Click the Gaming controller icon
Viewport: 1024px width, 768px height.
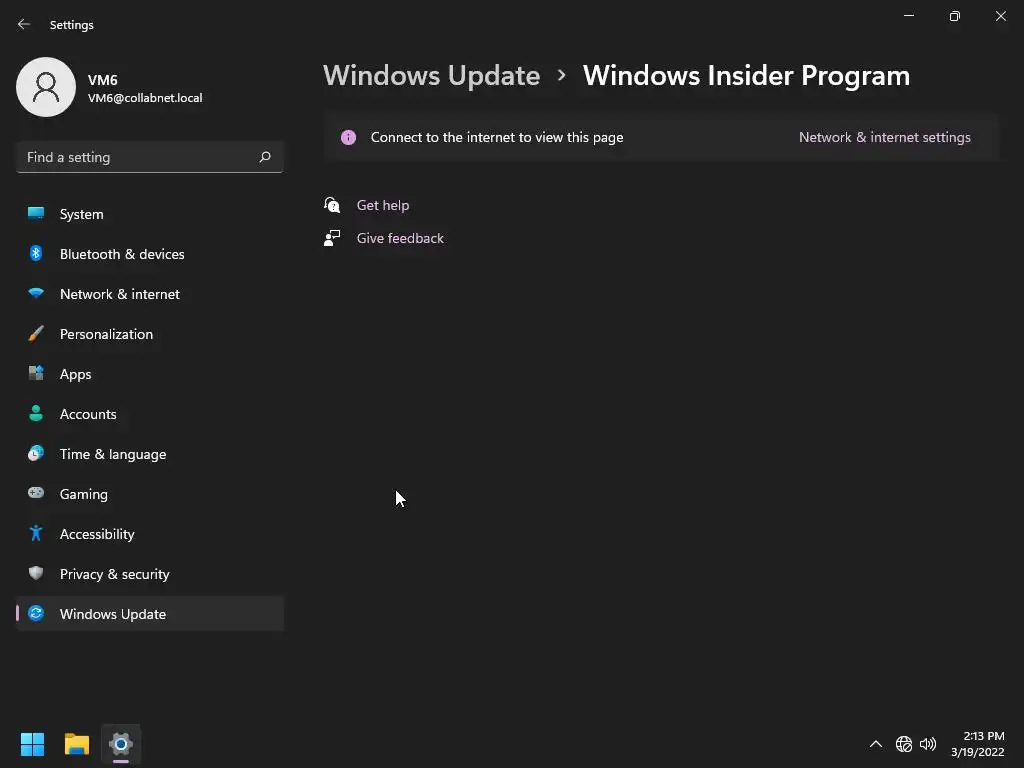(36, 493)
